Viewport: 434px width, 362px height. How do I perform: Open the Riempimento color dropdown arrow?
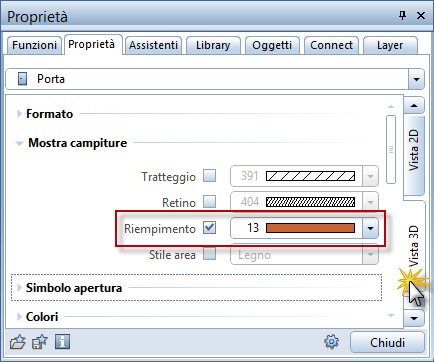(x=370, y=228)
